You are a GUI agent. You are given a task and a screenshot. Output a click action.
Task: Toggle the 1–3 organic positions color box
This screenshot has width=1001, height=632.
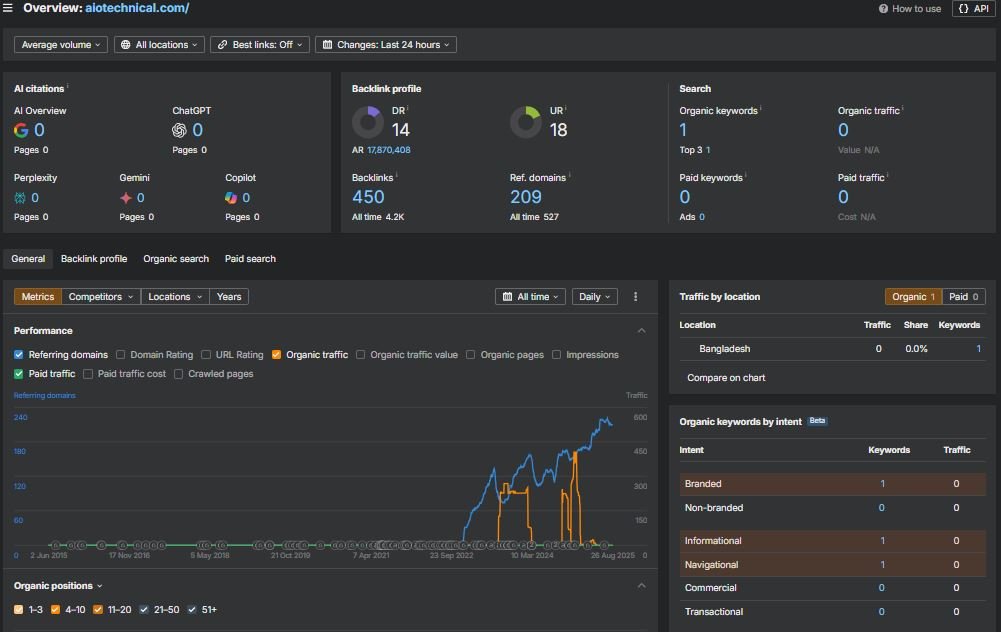coord(19,609)
